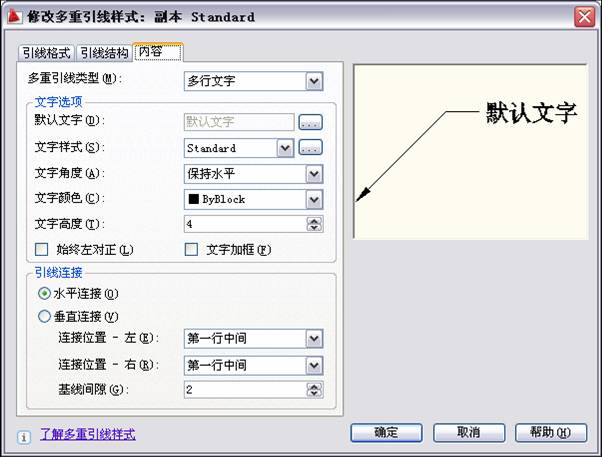Enable 始终左对正 checkbox
The width and height of the screenshot is (602, 457).
tap(41, 249)
